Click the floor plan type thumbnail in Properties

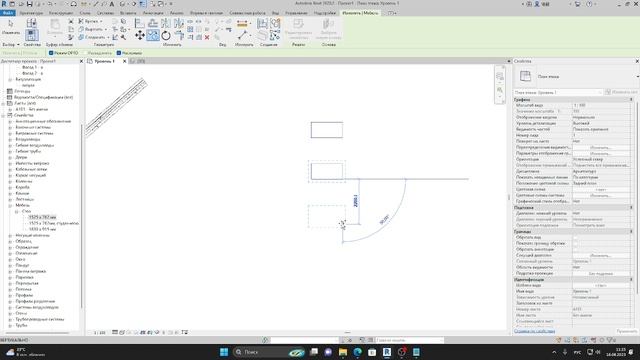(525, 76)
